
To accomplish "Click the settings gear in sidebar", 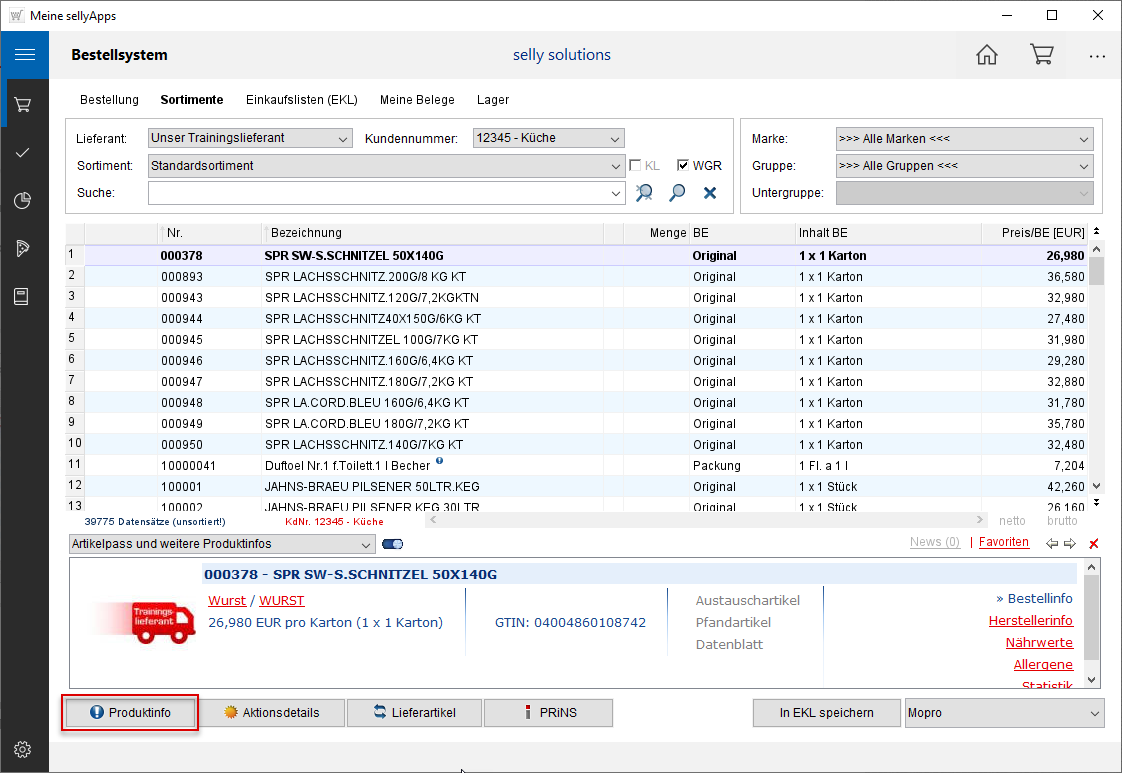I will click(23, 749).
